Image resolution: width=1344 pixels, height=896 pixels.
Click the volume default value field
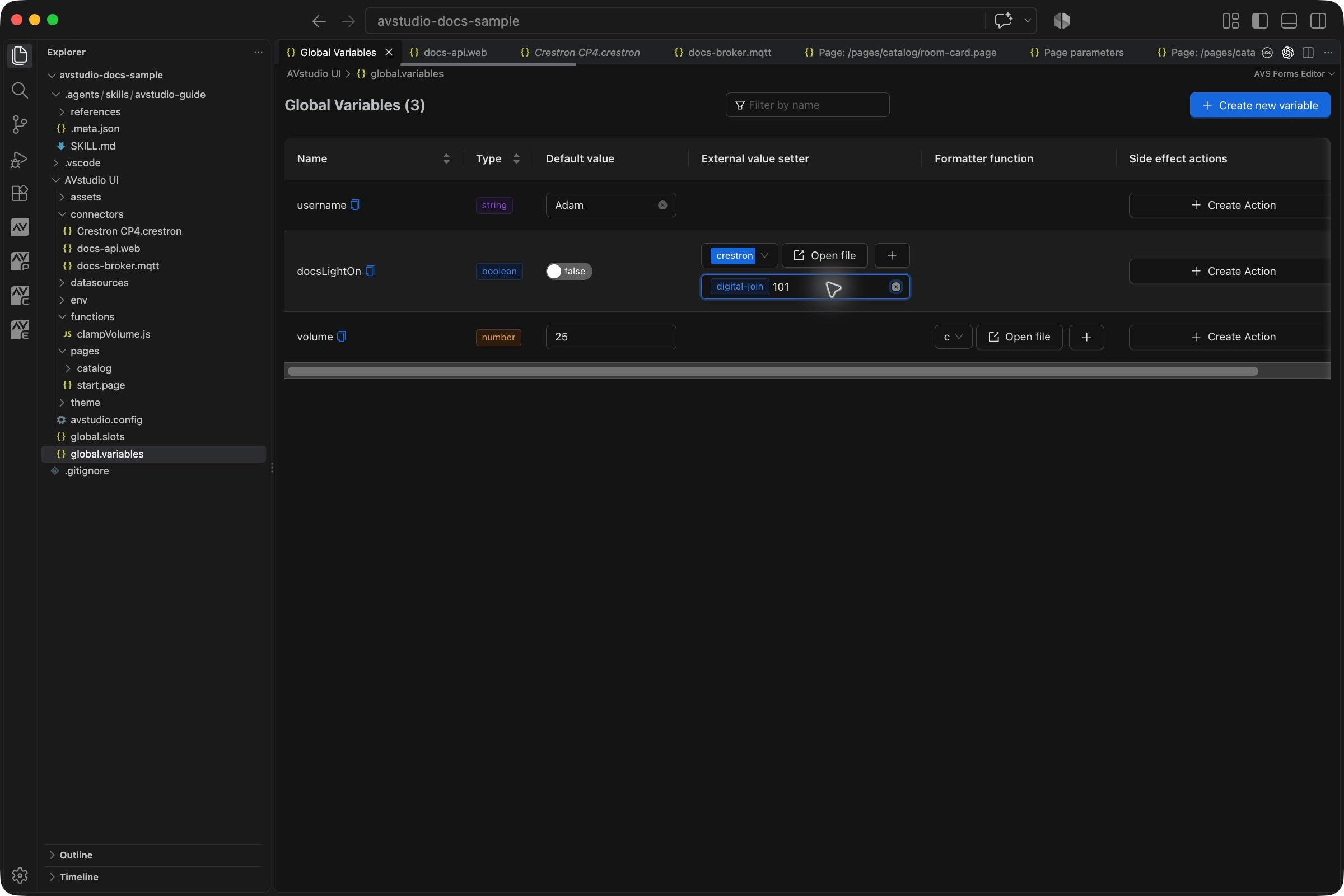point(611,337)
